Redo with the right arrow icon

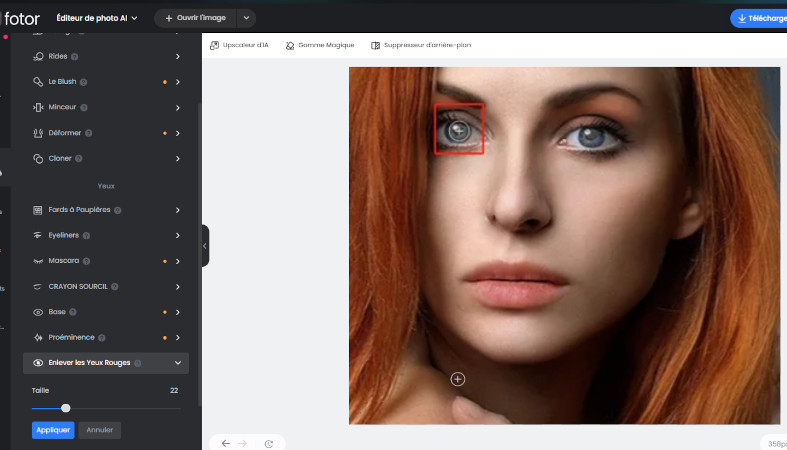click(243, 443)
